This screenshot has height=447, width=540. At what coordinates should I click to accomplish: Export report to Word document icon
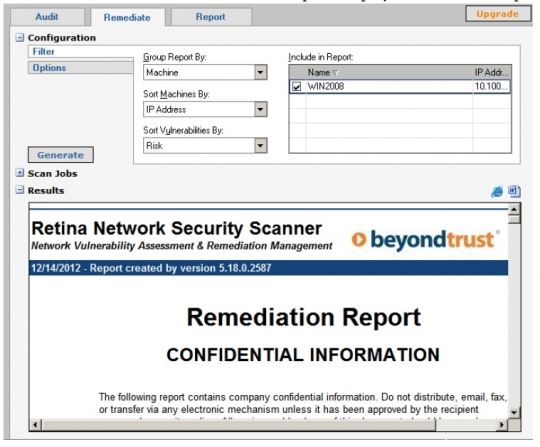click(514, 191)
